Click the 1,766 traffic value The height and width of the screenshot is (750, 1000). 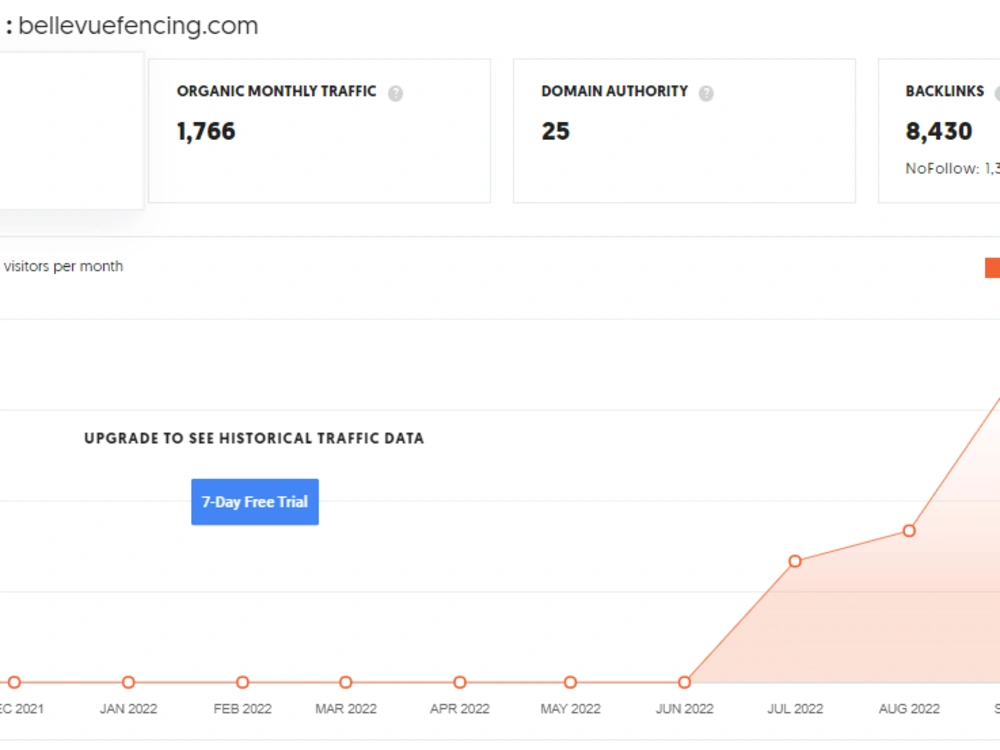[x=206, y=131]
